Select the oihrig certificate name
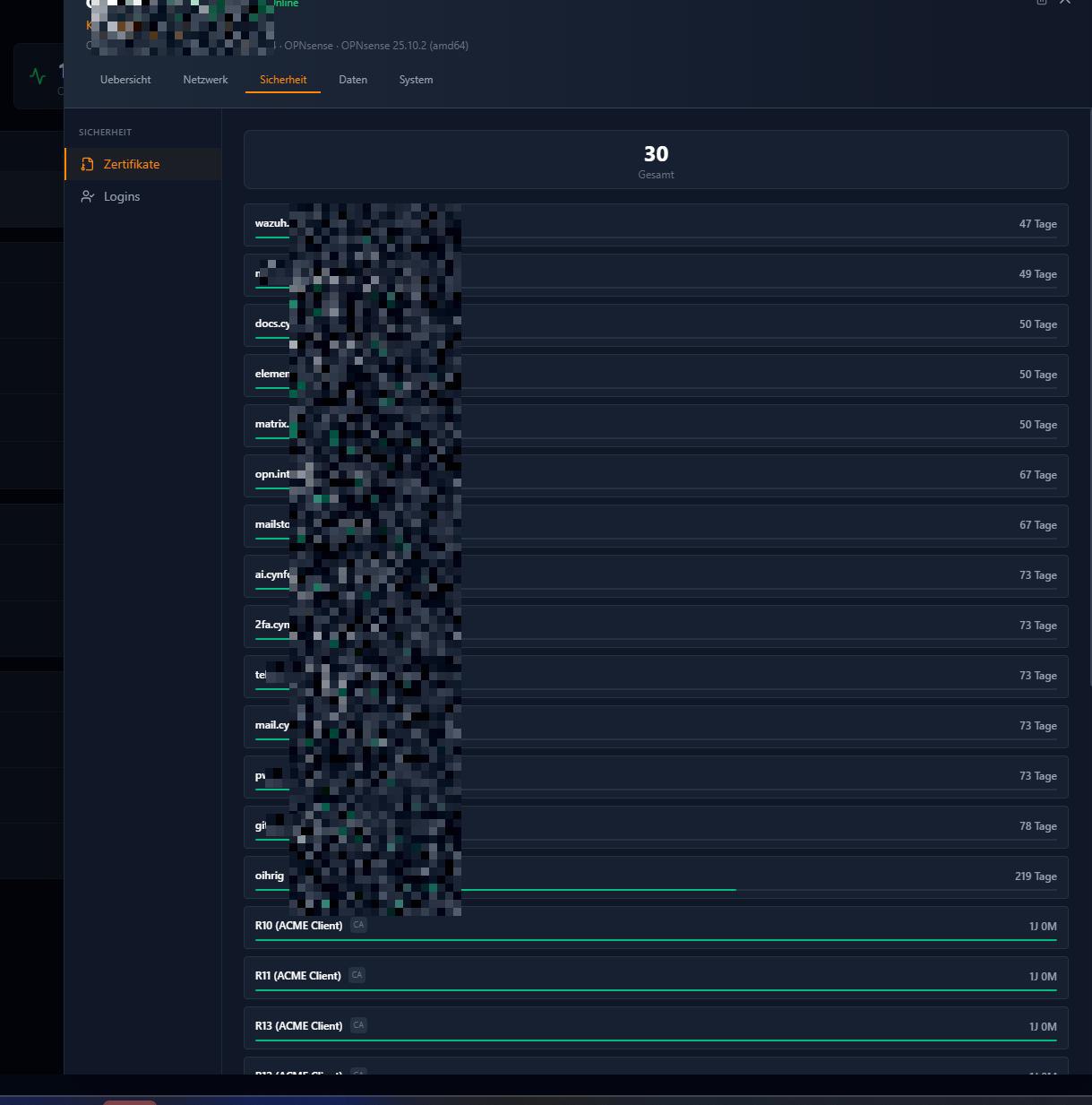 point(270,876)
